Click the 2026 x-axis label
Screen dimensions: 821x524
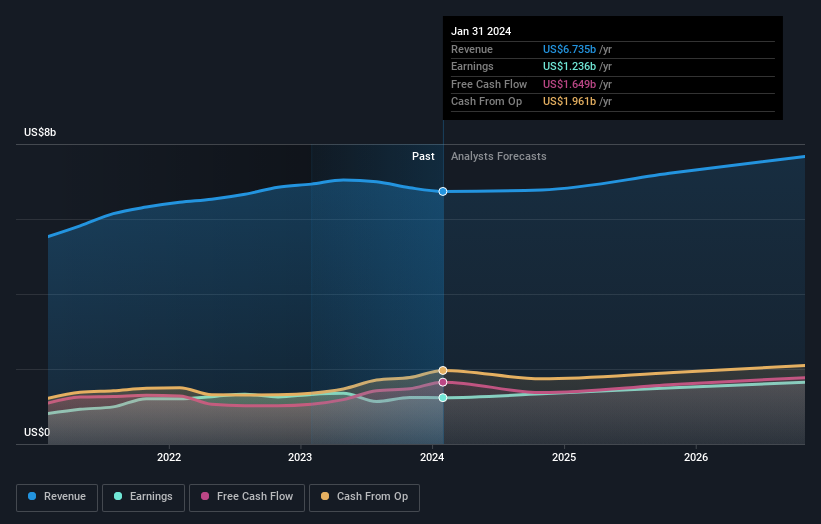coord(696,457)
